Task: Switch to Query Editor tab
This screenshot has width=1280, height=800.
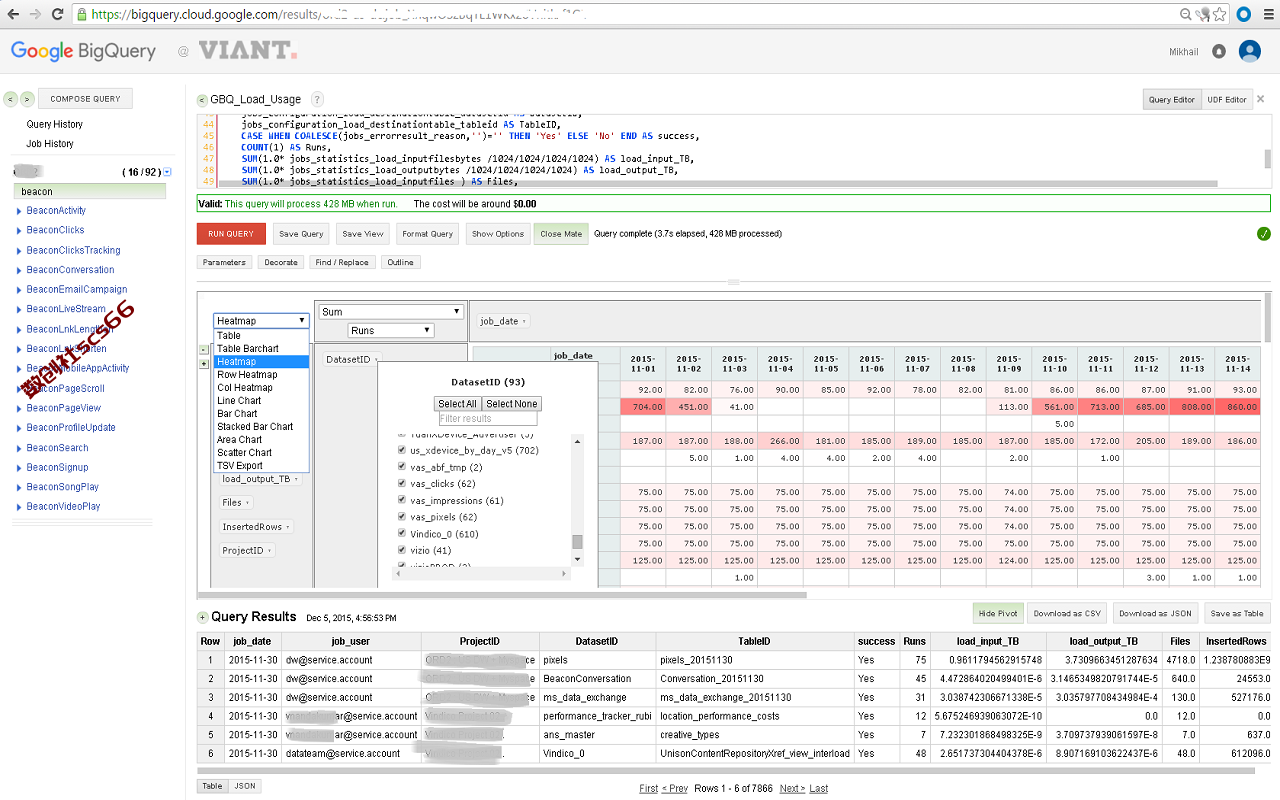Action: point(1172,100)
